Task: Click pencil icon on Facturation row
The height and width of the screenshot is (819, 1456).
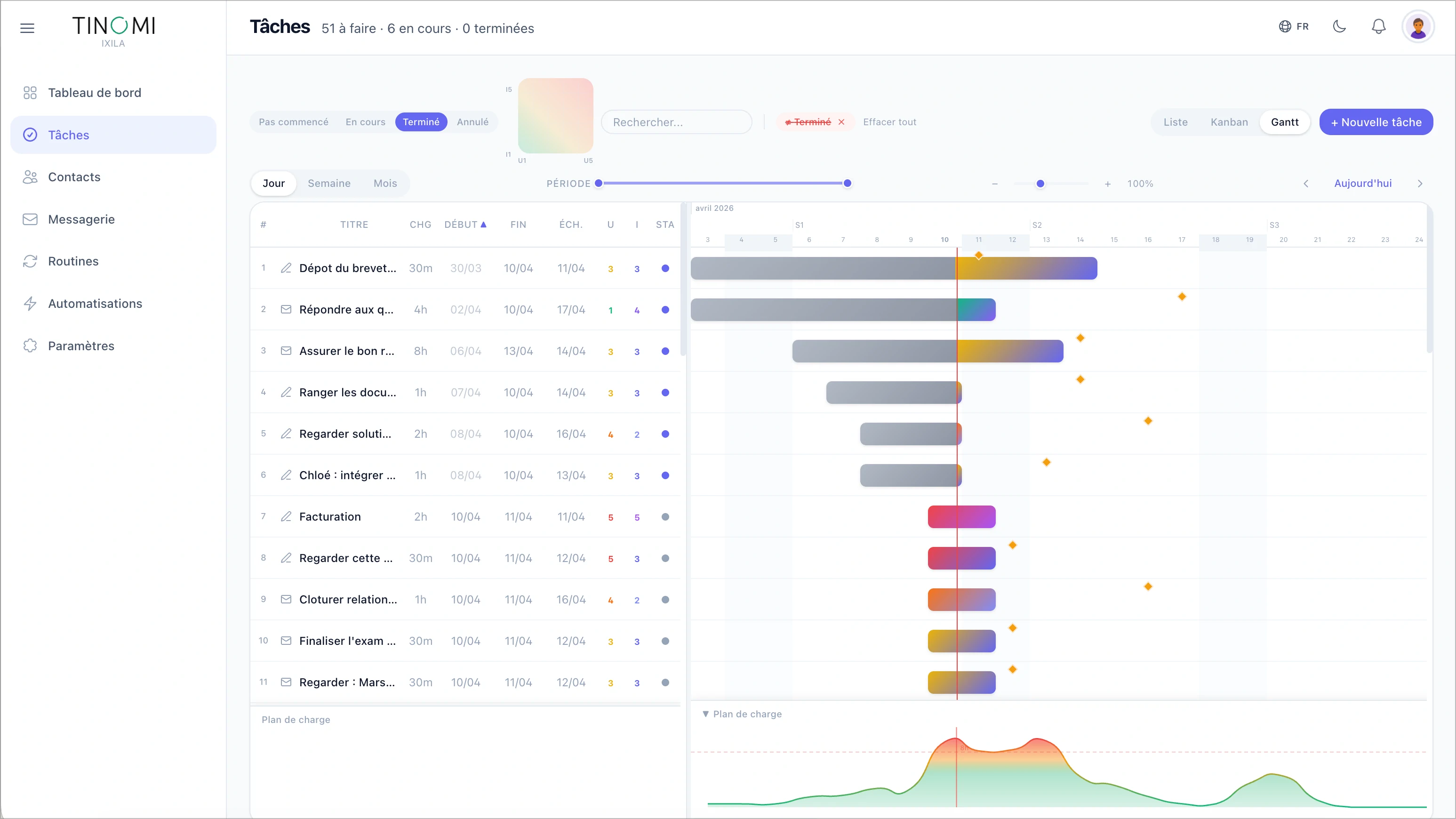Action: (x=286, y=517)
